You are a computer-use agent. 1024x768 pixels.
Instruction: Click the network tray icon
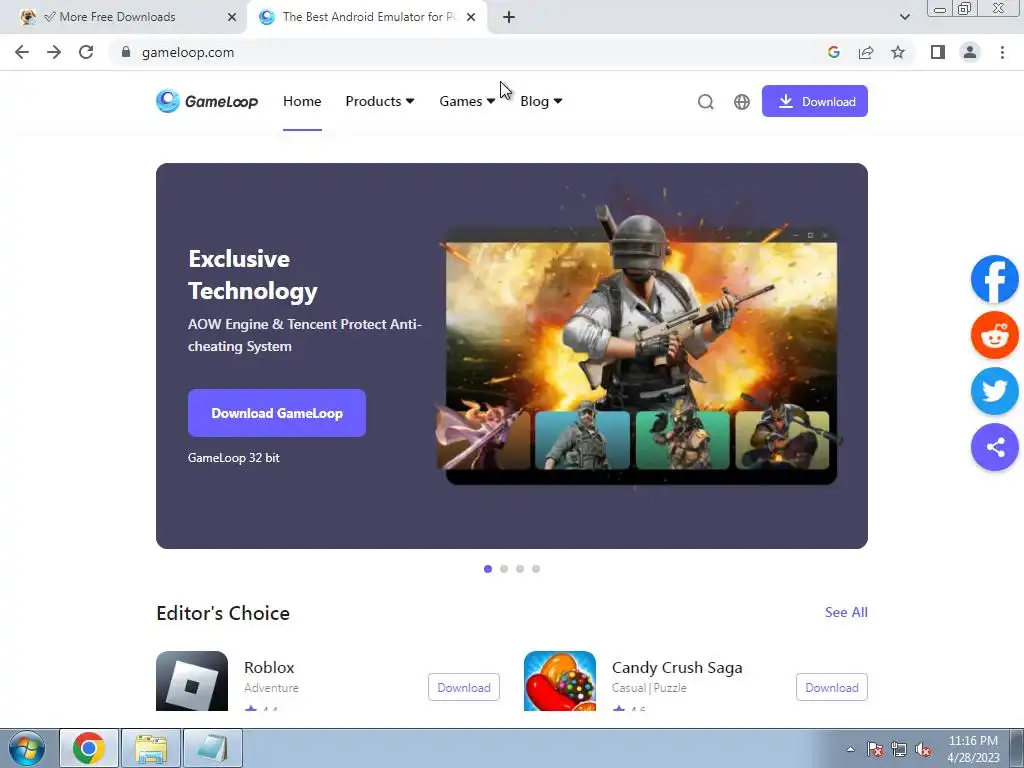click(x=899, y=750)
